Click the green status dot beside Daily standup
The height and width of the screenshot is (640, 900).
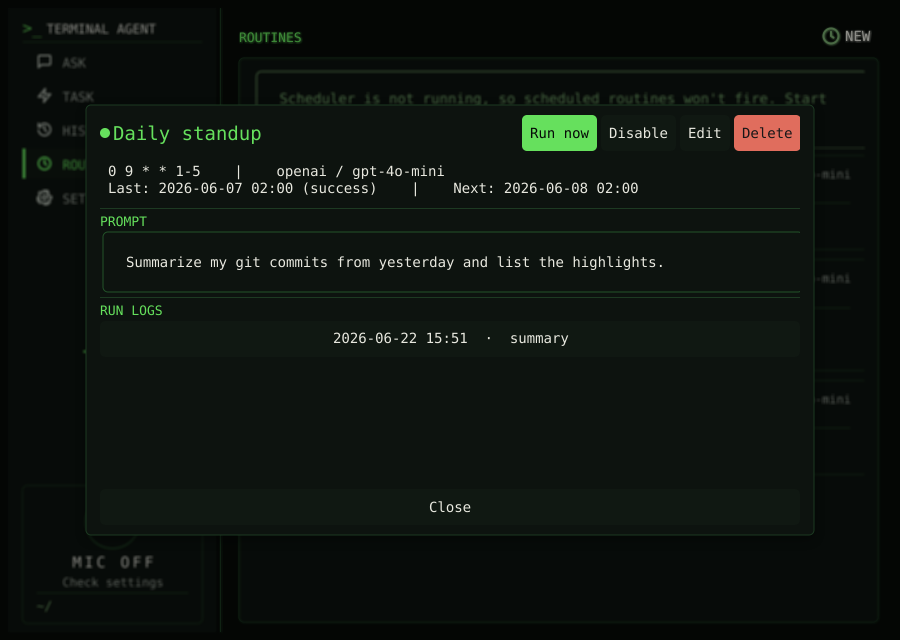point(105,133)
